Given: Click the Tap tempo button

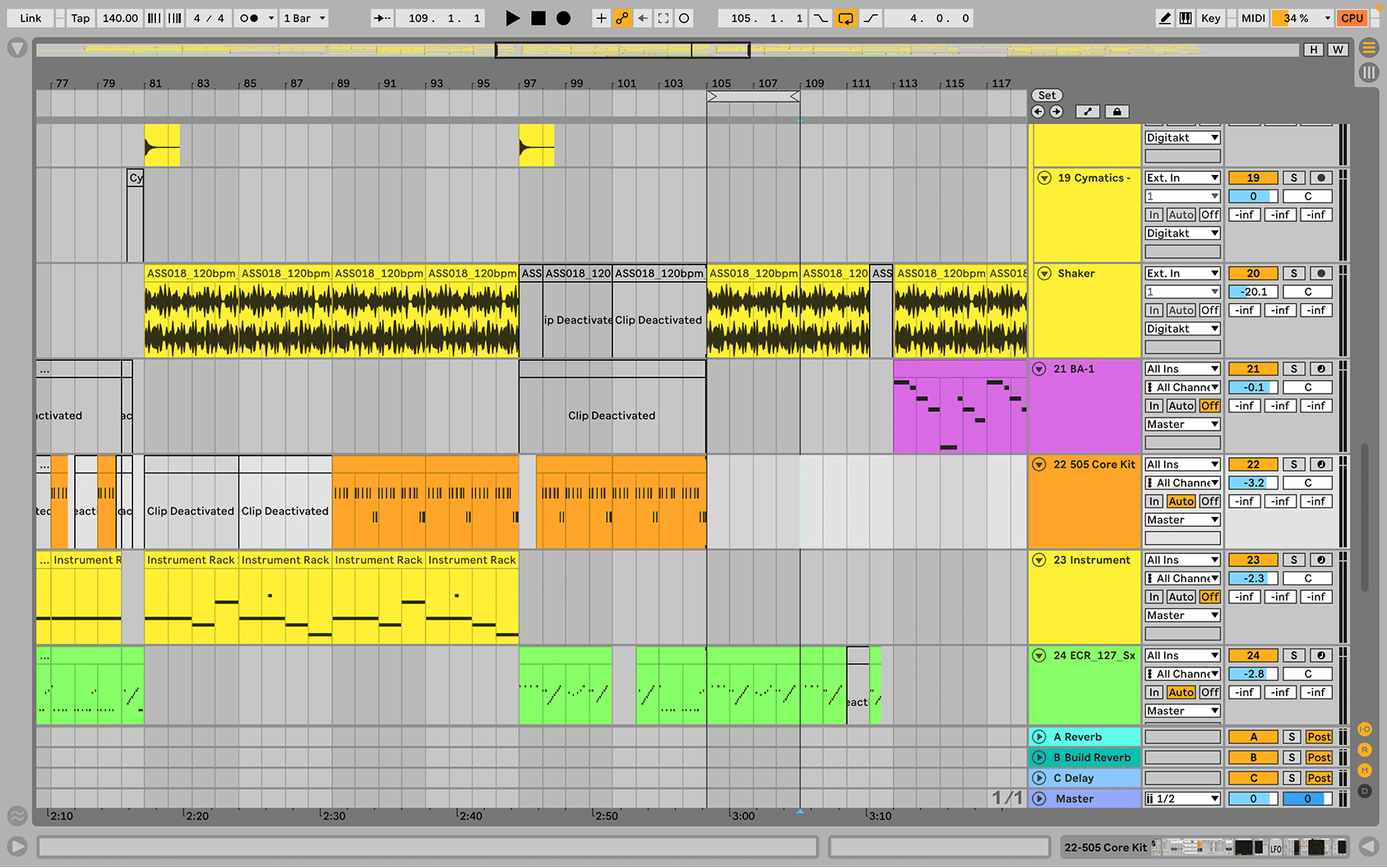Looking at the screenshot, I should click(x=80, y=18).
